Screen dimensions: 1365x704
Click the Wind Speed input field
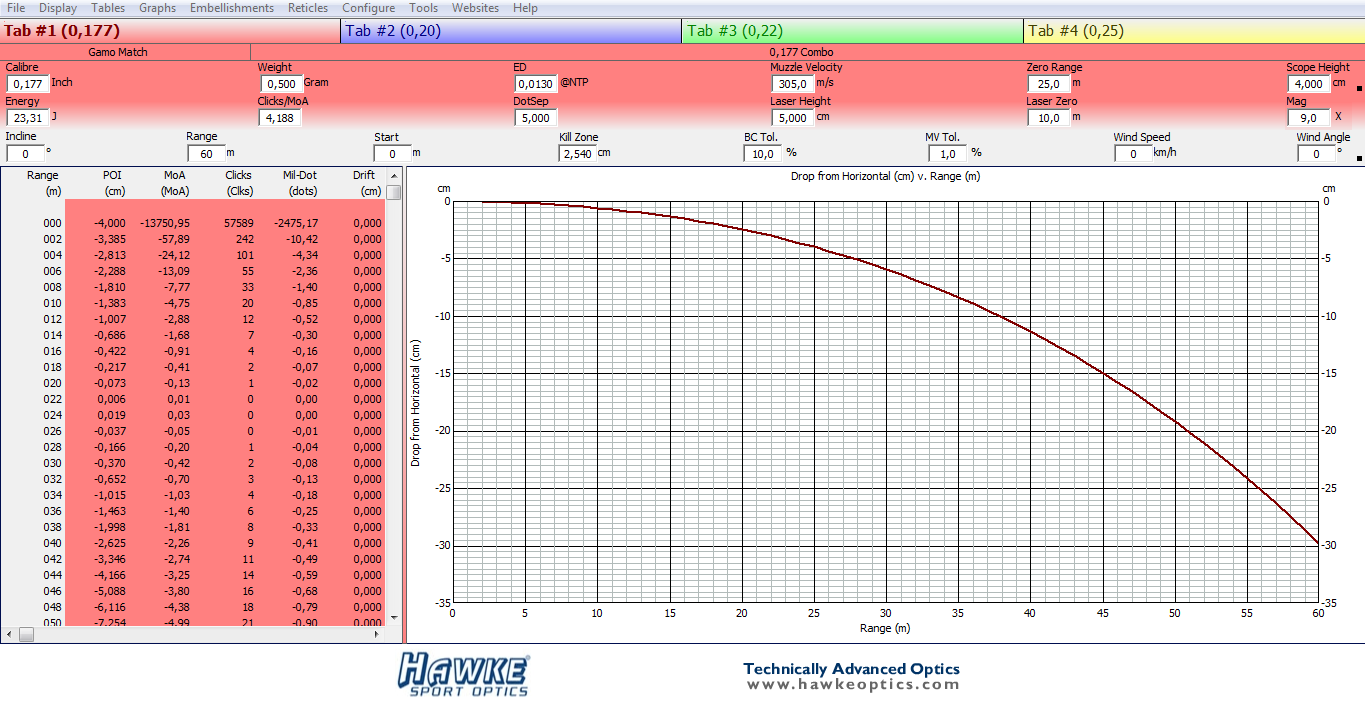tap(1131, 154)
